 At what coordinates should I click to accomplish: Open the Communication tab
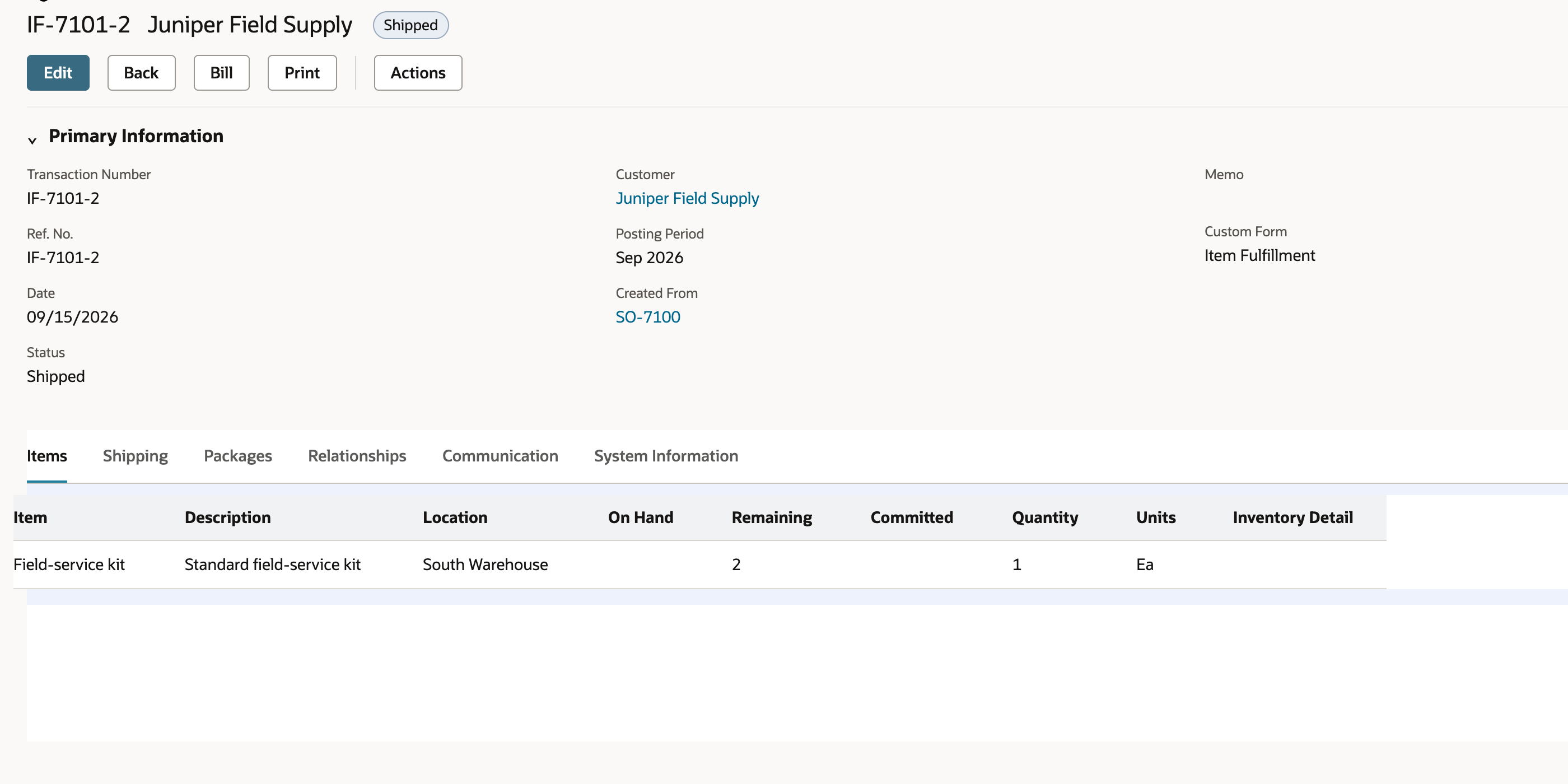[500, 455]
